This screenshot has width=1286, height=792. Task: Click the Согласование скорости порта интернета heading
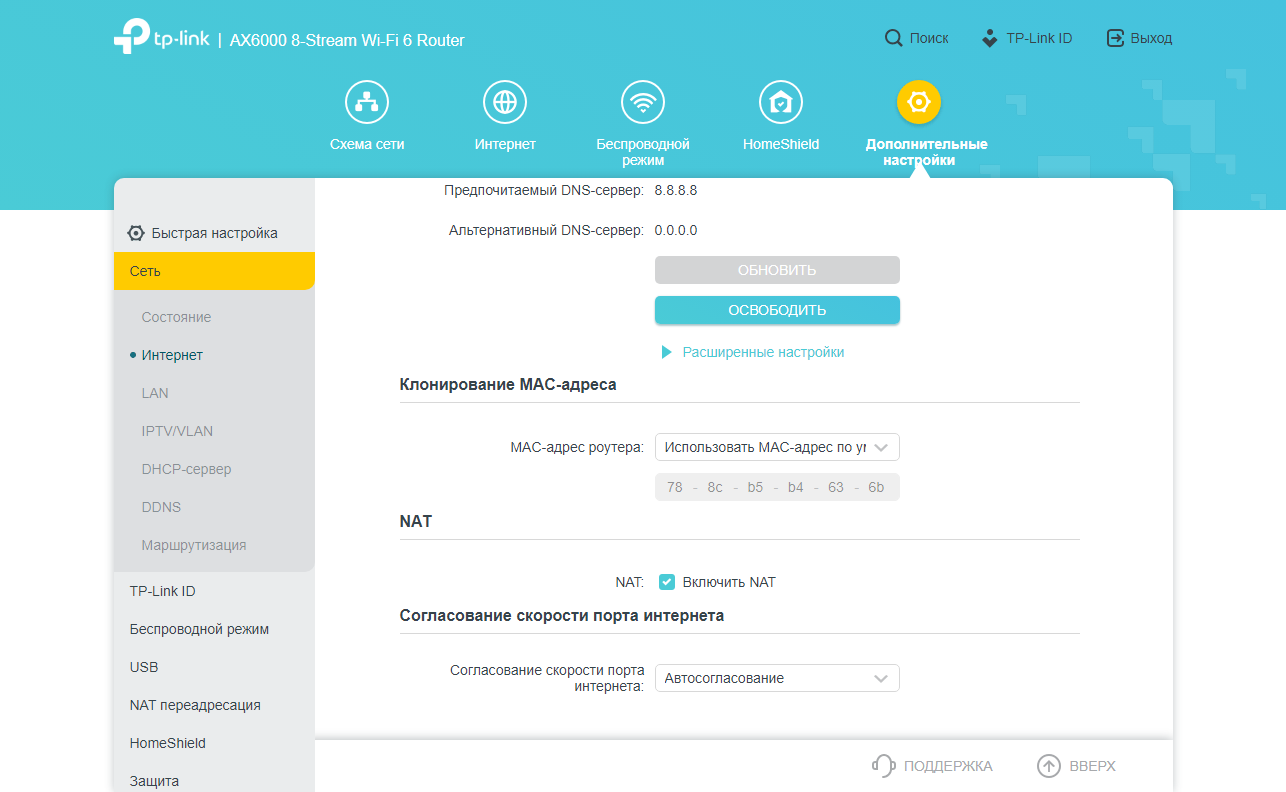562,615
